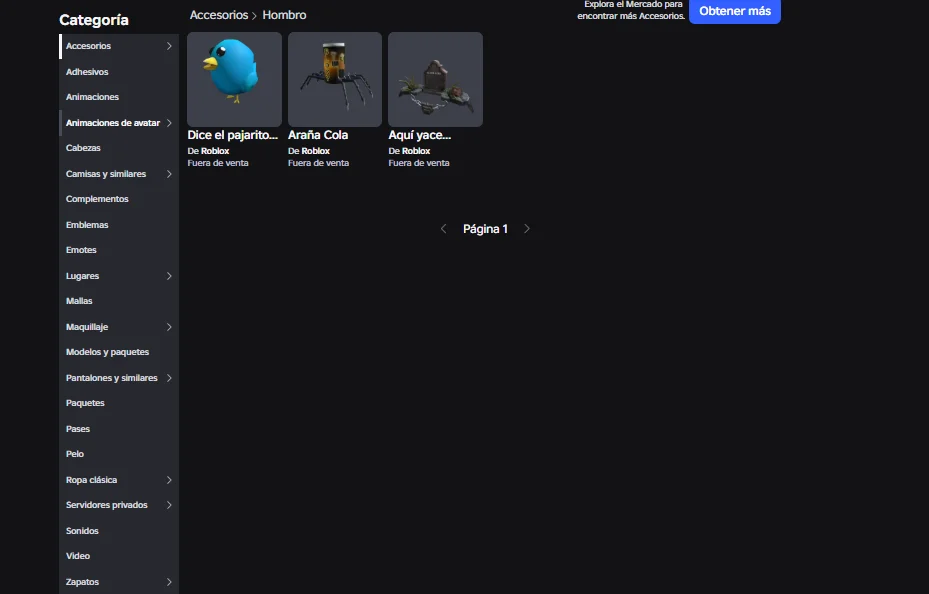Expand the Servidores privados chevron
The image size is (929, 594).
tap(169, 505)
